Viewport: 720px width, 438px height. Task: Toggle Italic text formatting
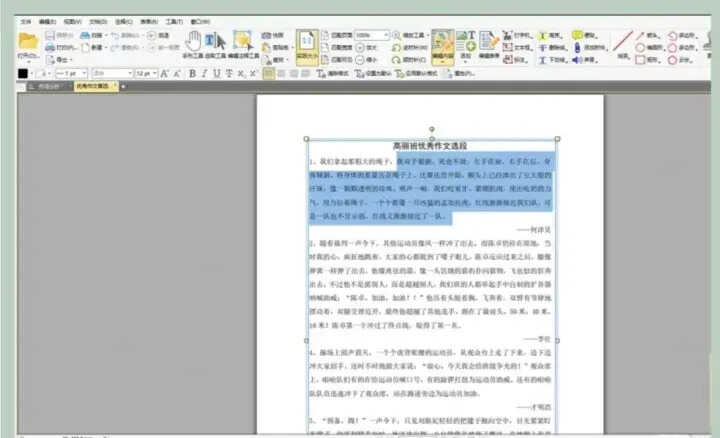[x=205, y=73]
